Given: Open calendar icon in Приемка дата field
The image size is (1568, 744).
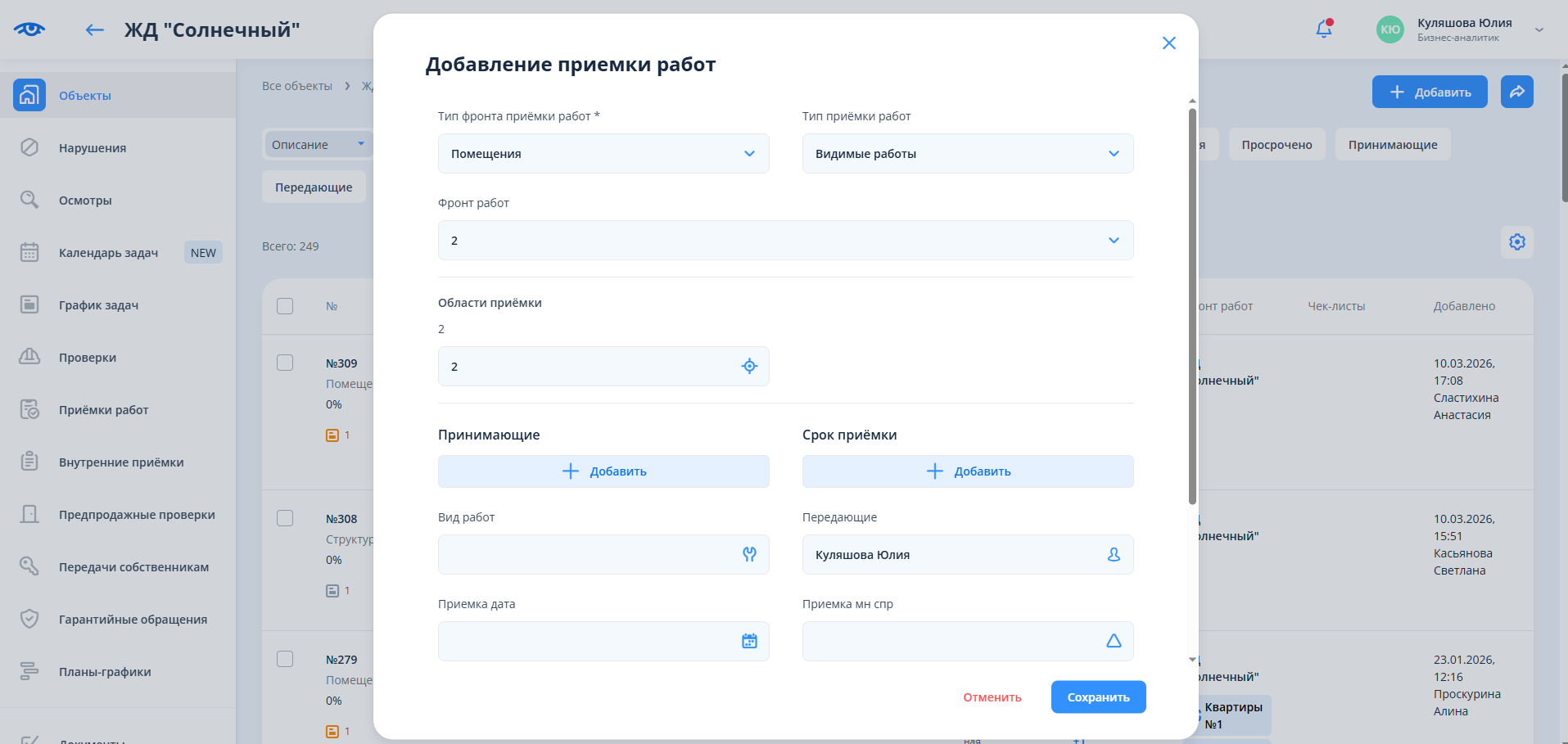Looking at the screenshot, I should pyautogui.click(x=749, y=642).
